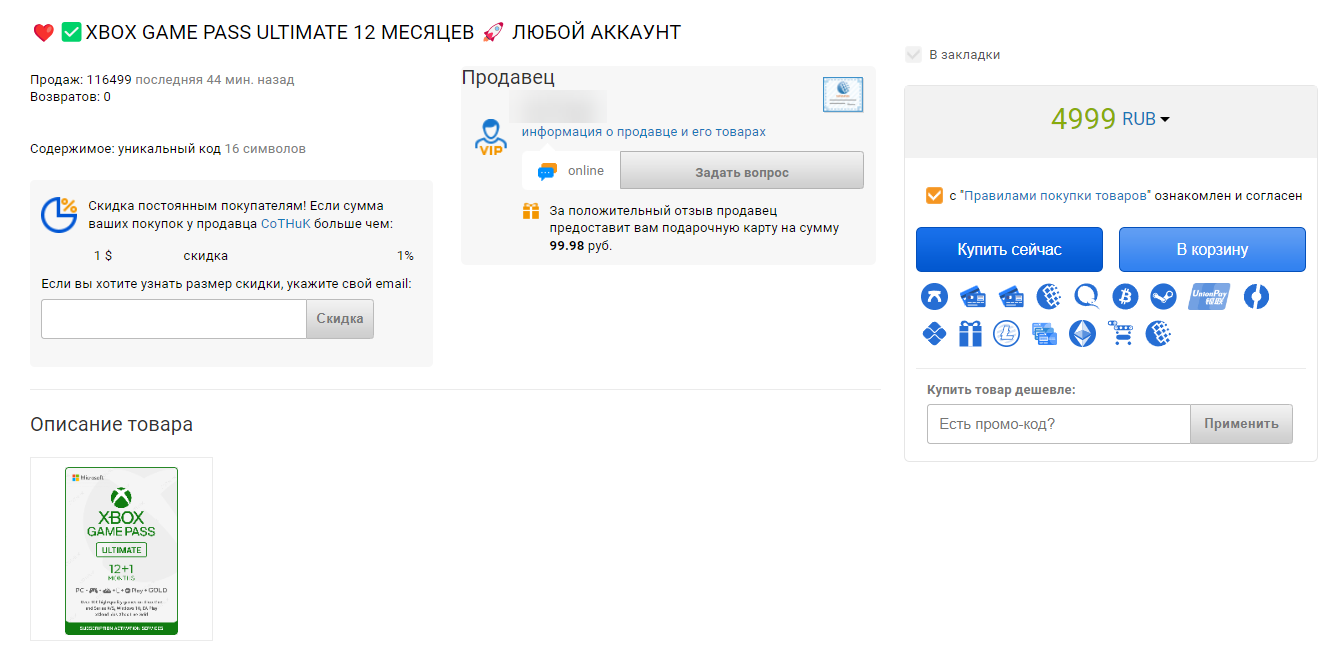This screenshot has width=1332, height=671.
Task: Add item via 'В корзину' button
Action: 1212,249
